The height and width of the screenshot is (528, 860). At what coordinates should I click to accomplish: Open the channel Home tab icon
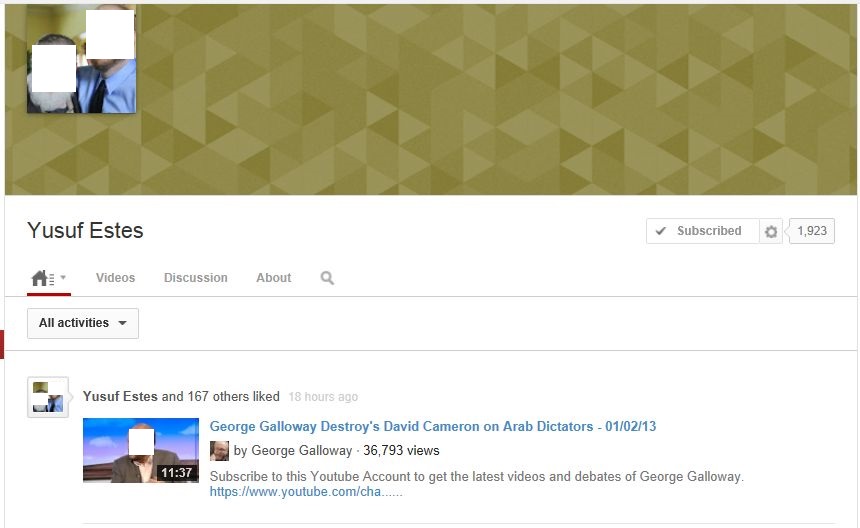[39, 278]
